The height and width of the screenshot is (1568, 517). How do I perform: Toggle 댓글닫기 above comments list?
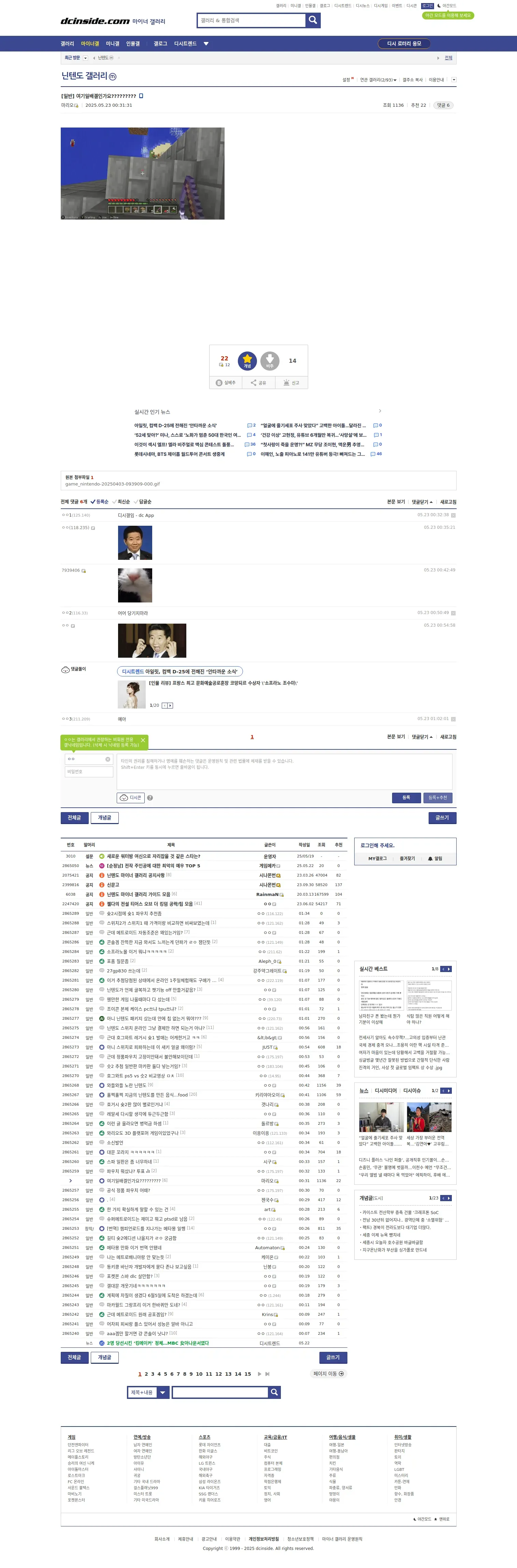422,502
